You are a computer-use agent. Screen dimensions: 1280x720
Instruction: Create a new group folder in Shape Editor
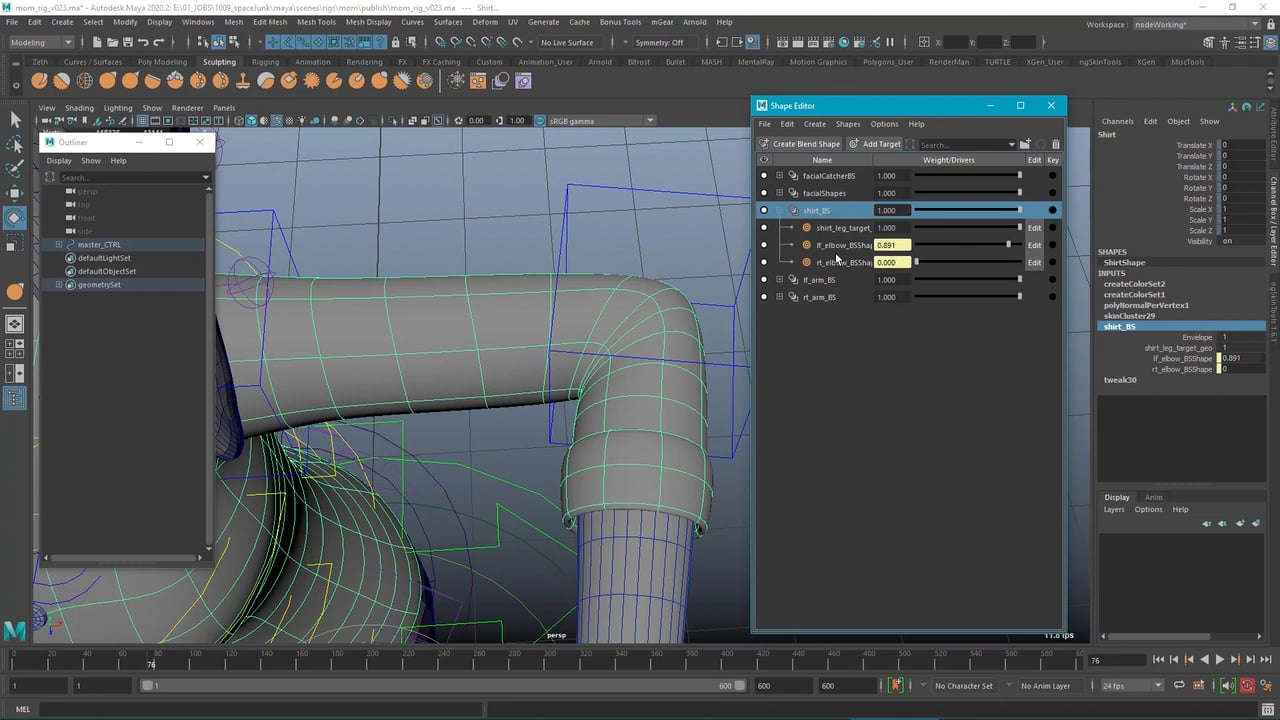click(1025, 144)
